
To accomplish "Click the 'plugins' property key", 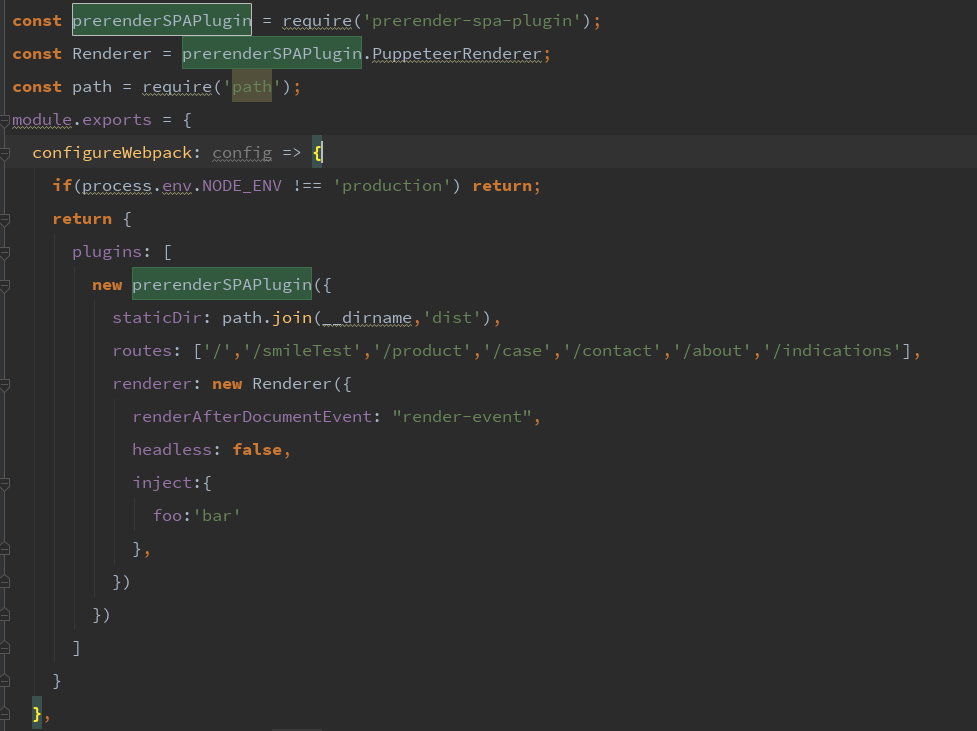I will pos(107,252).
